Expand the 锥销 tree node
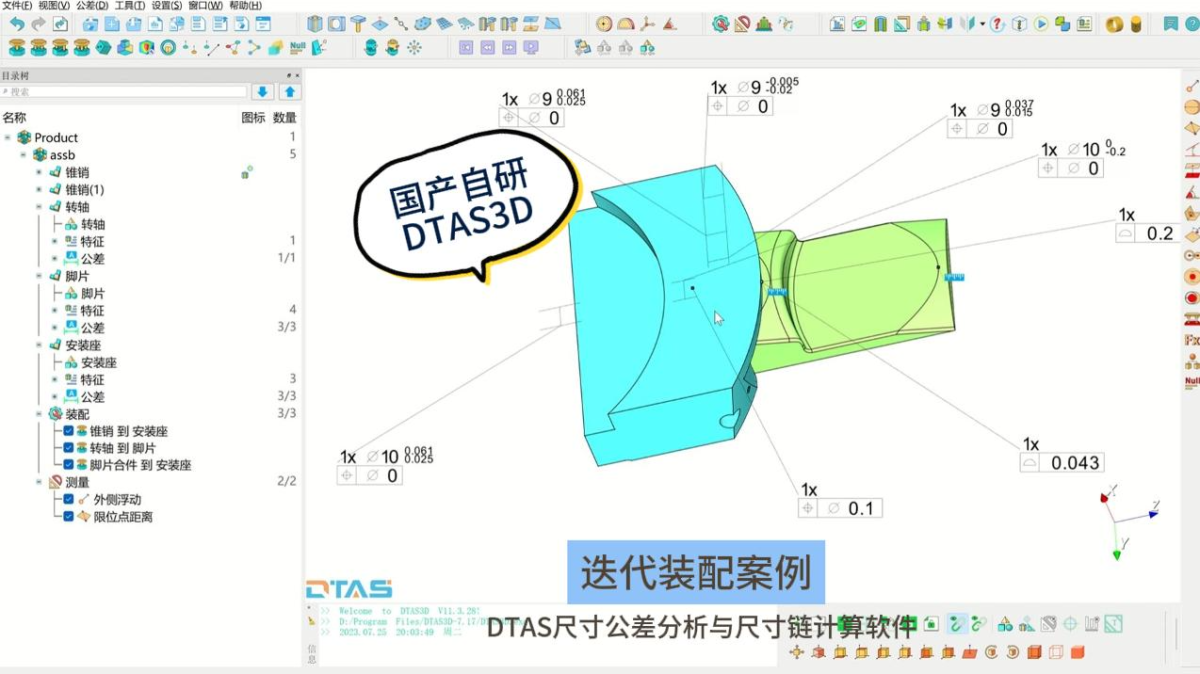Screen dimensions: 1200x674 [x=40, y=172]
